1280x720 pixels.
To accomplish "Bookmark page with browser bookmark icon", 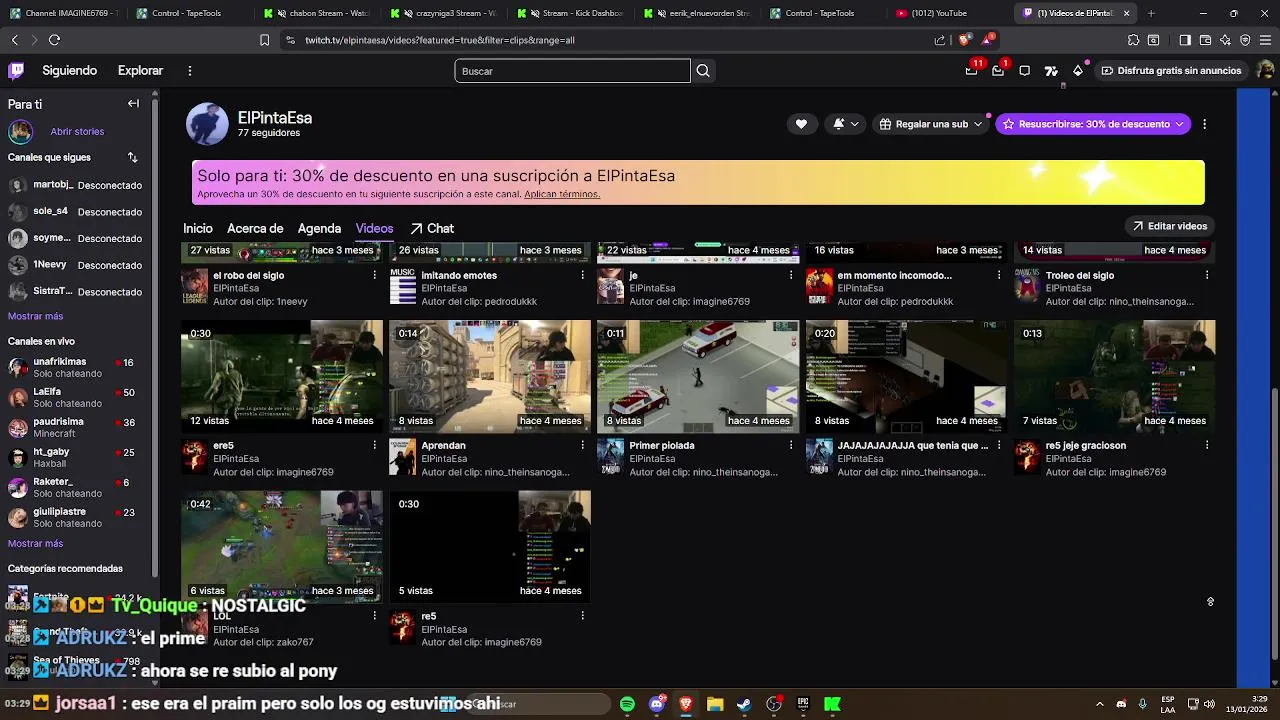I will pos(264,40).
